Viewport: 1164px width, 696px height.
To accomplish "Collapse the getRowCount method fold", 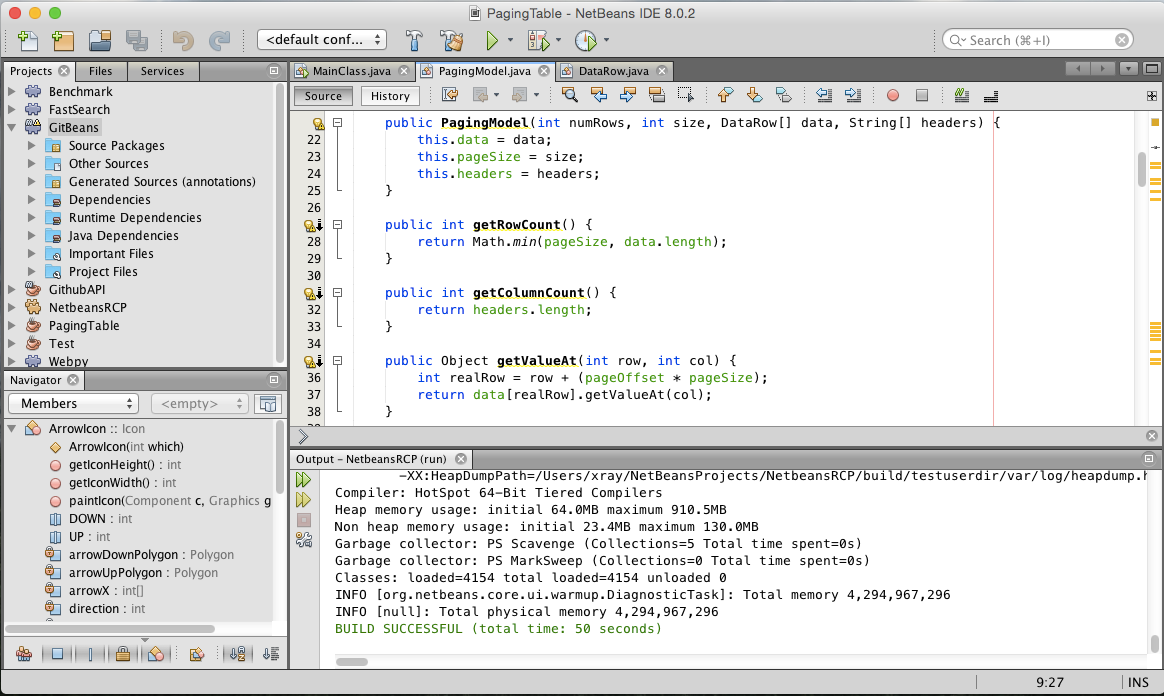I will [x=338, y=224].
